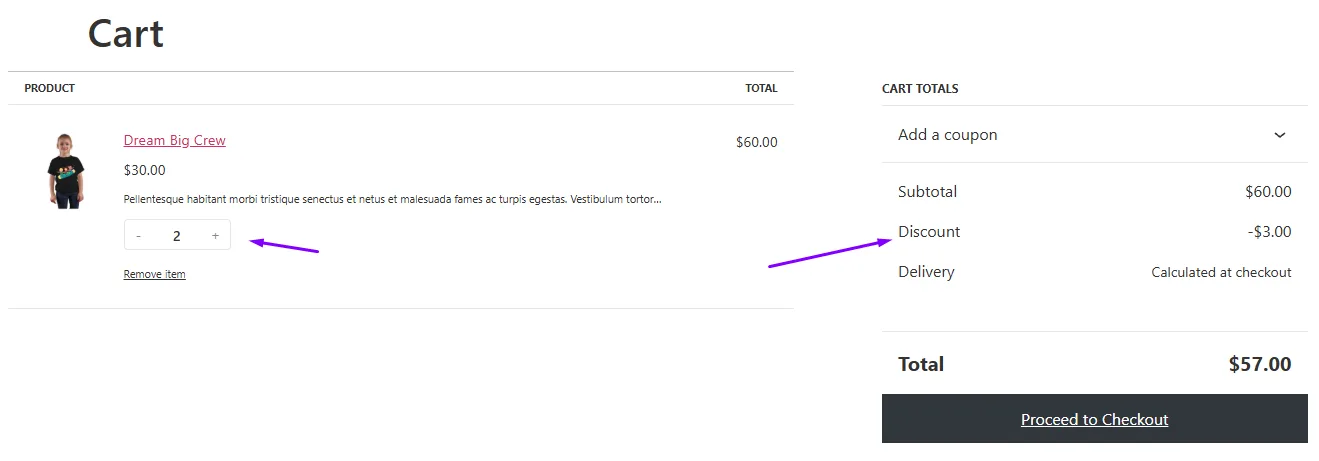Click the Cart page heading
Screen dimensions: 1319x461
pyautogui.click(x=125, y=34)
